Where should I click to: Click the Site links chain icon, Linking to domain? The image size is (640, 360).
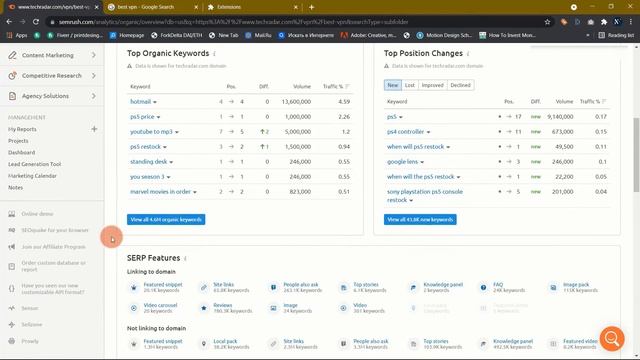[204, 287]
